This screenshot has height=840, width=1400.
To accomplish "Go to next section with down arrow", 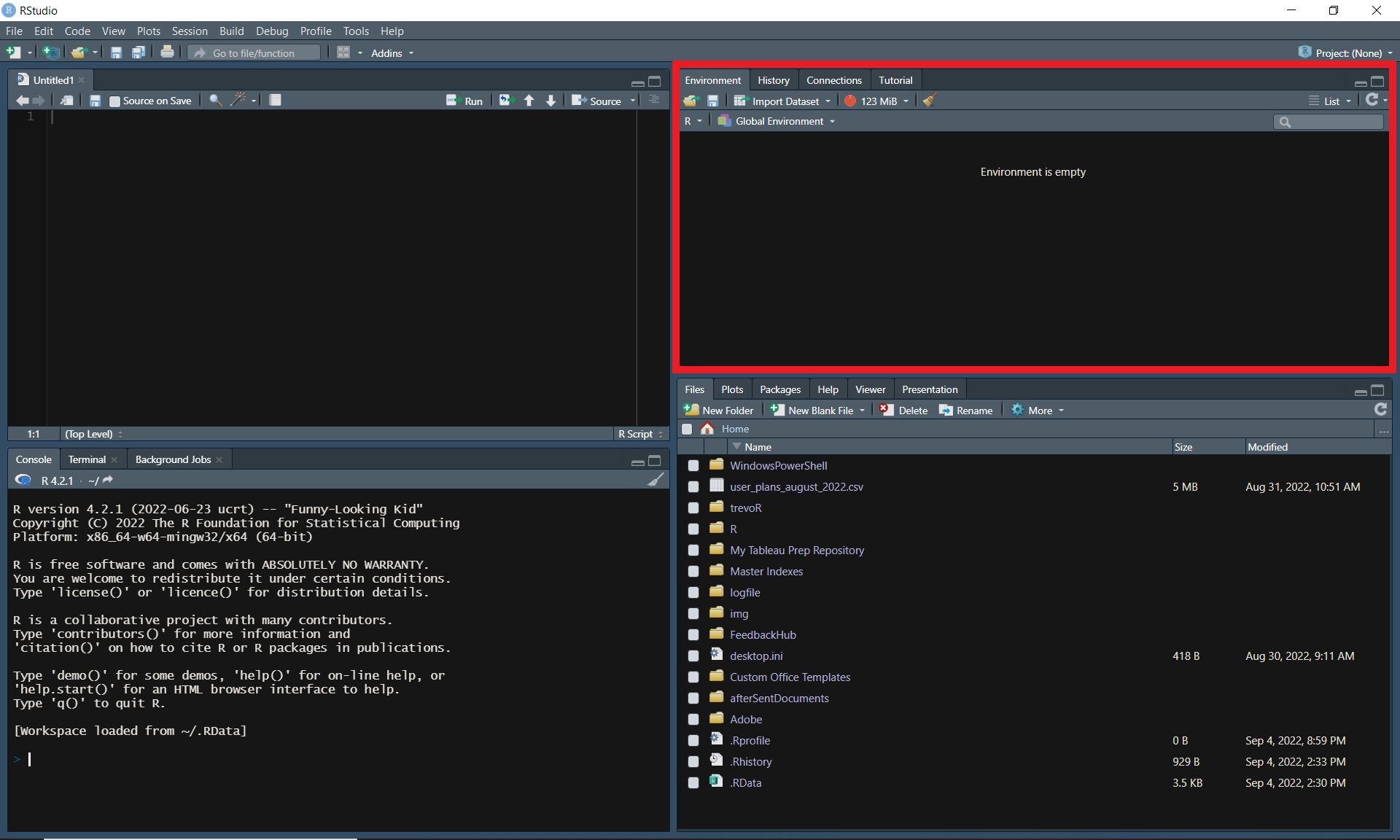I will tap(551, 101).
